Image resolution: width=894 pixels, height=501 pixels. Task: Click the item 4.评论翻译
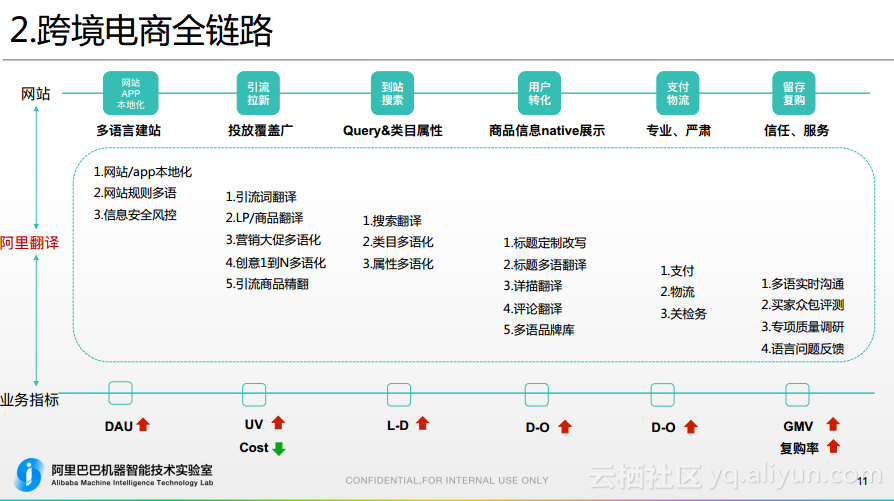533,309
